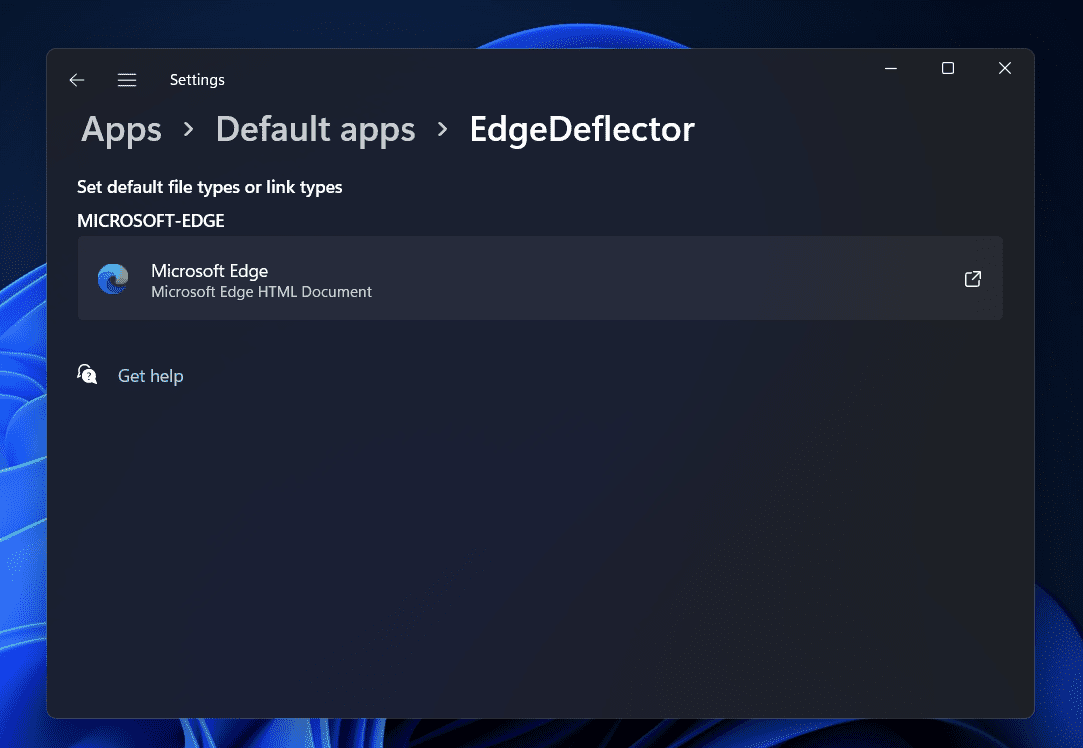
Task: Go back with the arrow icon
Action: click(77, 80)
